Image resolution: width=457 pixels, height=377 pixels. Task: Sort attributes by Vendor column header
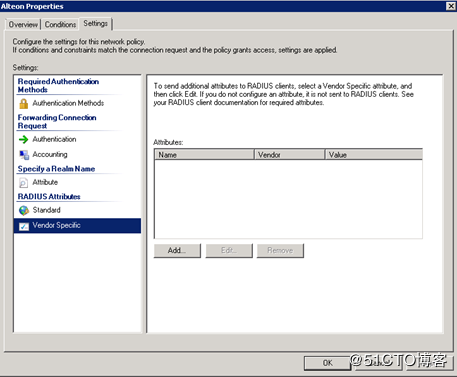coord(289,155)
